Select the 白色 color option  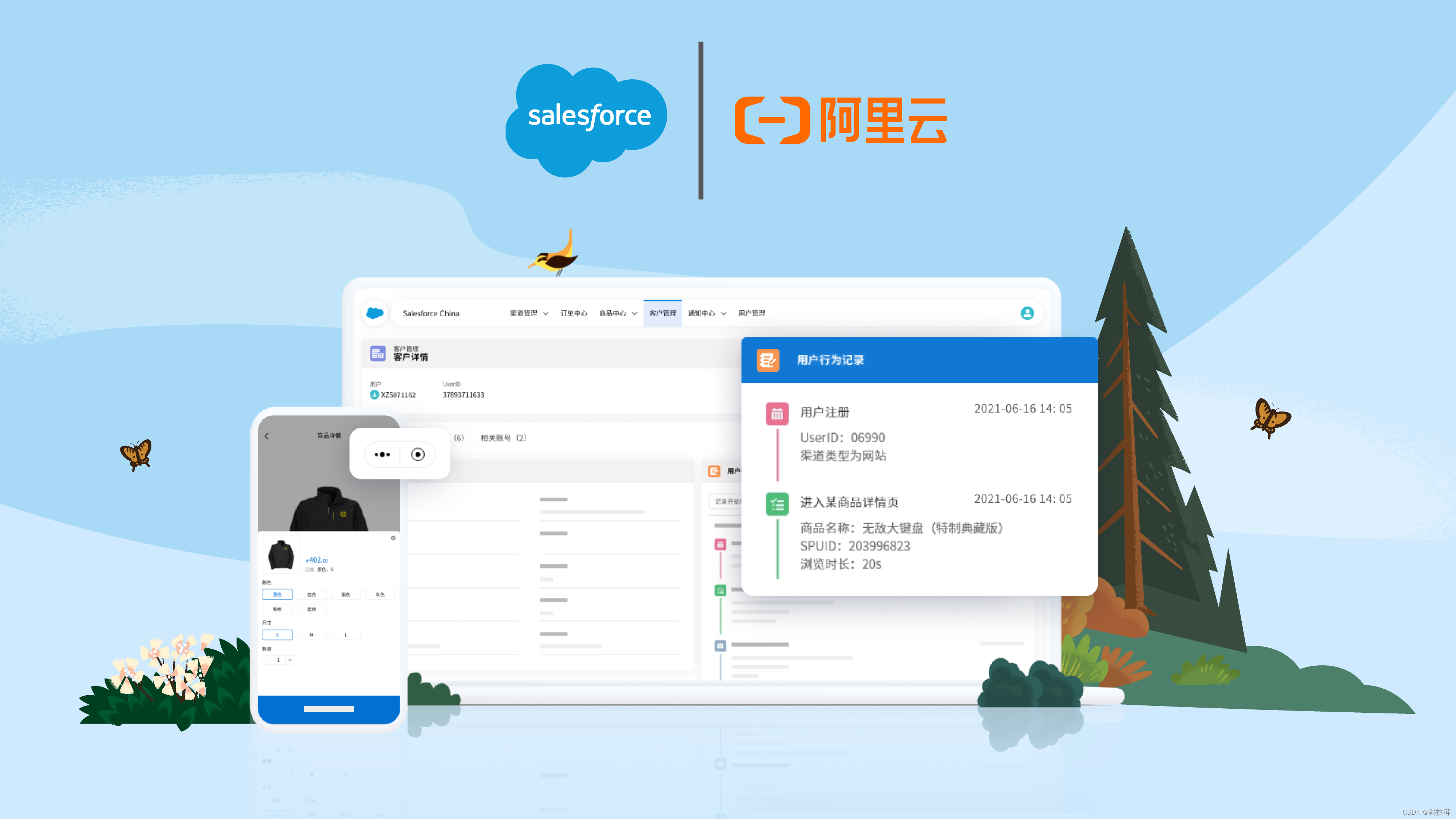click(x=312, y=595)
